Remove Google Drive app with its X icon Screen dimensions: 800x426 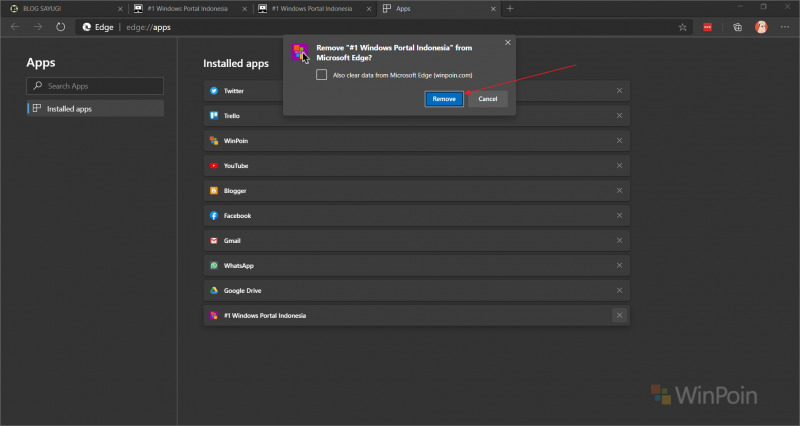(x=619, y=291)
